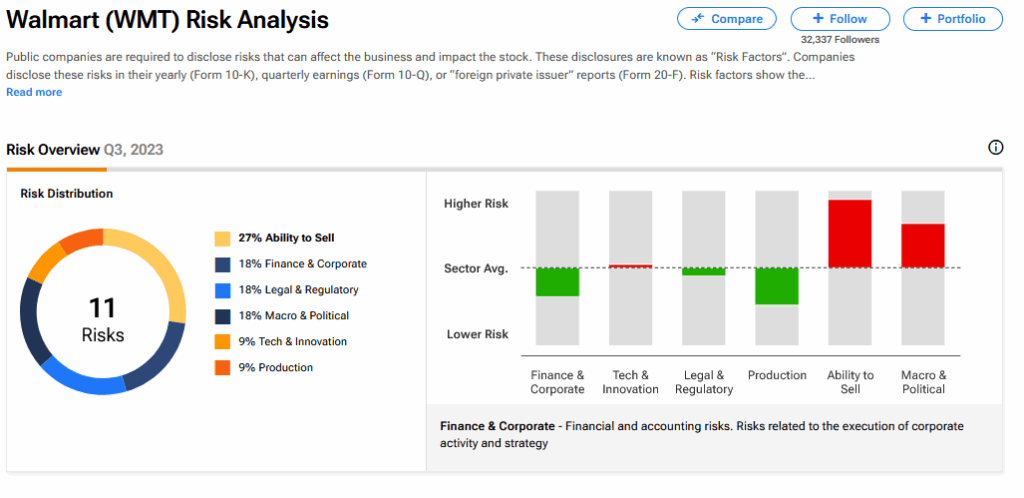Click the green Production bar

point(777,286)
